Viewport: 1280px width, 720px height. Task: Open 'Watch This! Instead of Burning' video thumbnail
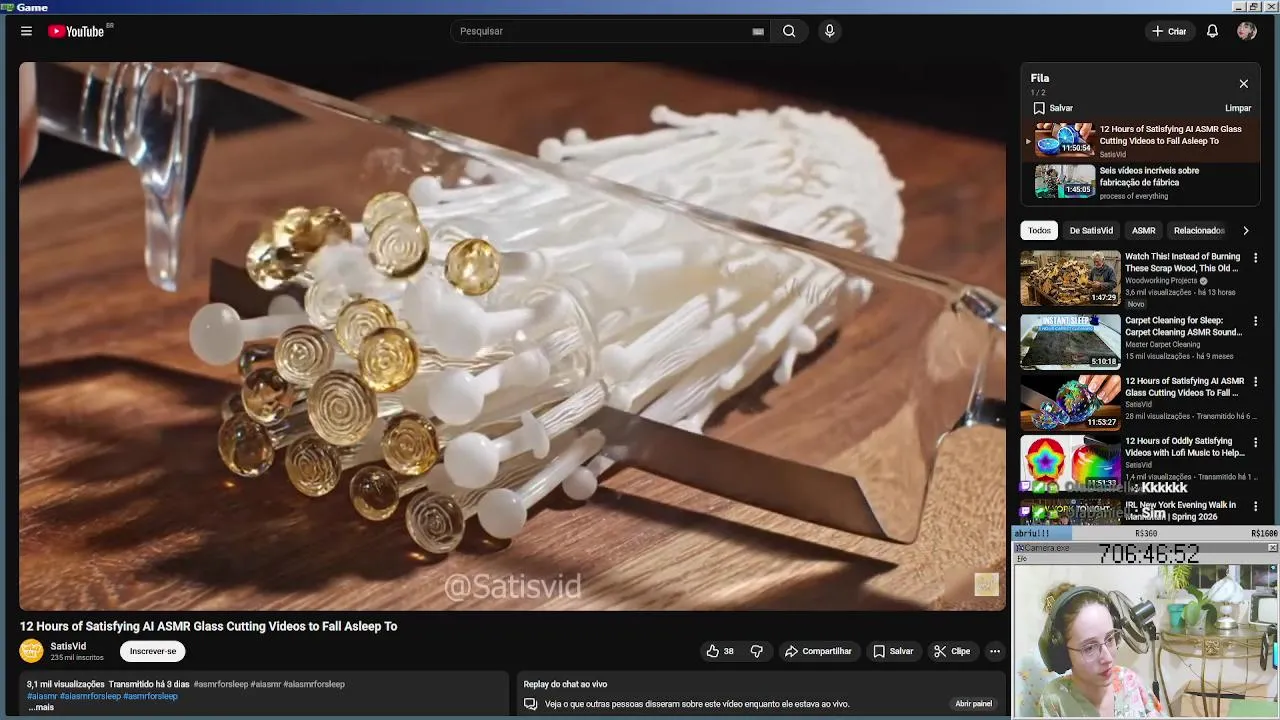(x=1070, y=278)
